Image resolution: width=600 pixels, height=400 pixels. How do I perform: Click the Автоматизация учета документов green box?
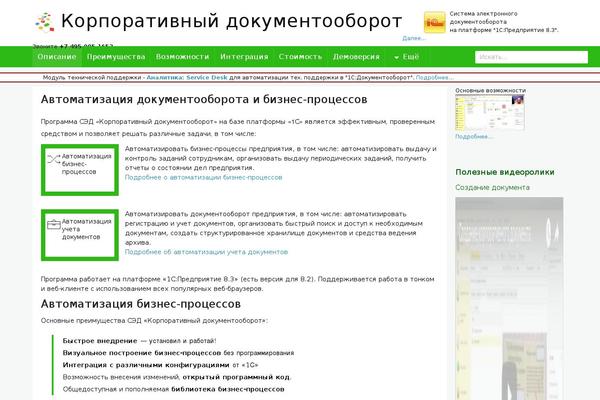[80, 235]
